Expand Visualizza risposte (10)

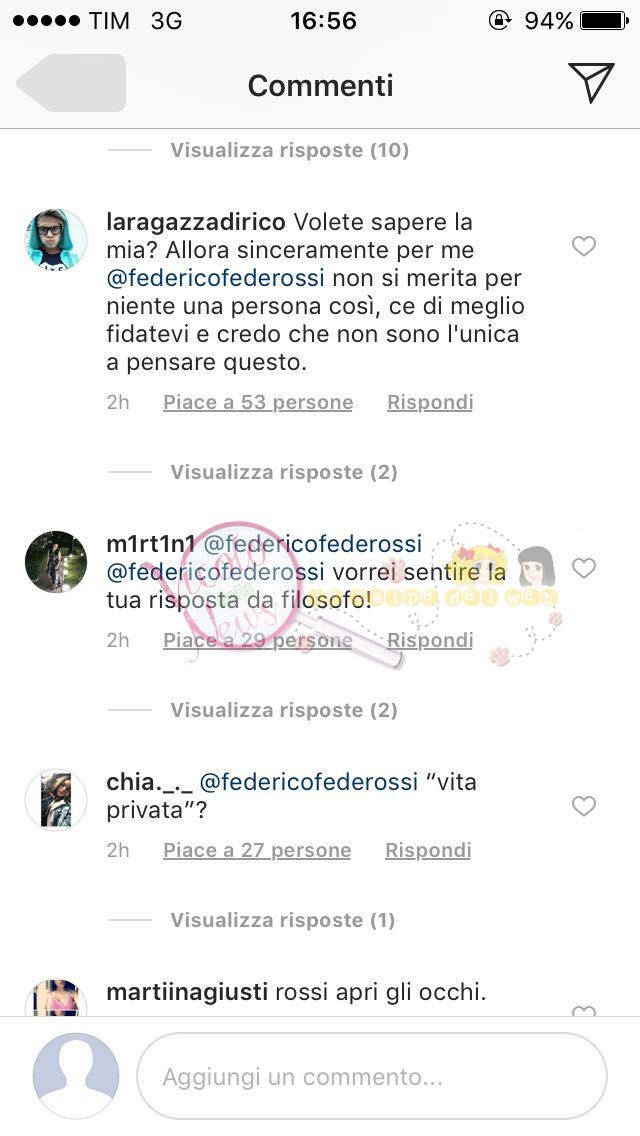click(289, 150)
